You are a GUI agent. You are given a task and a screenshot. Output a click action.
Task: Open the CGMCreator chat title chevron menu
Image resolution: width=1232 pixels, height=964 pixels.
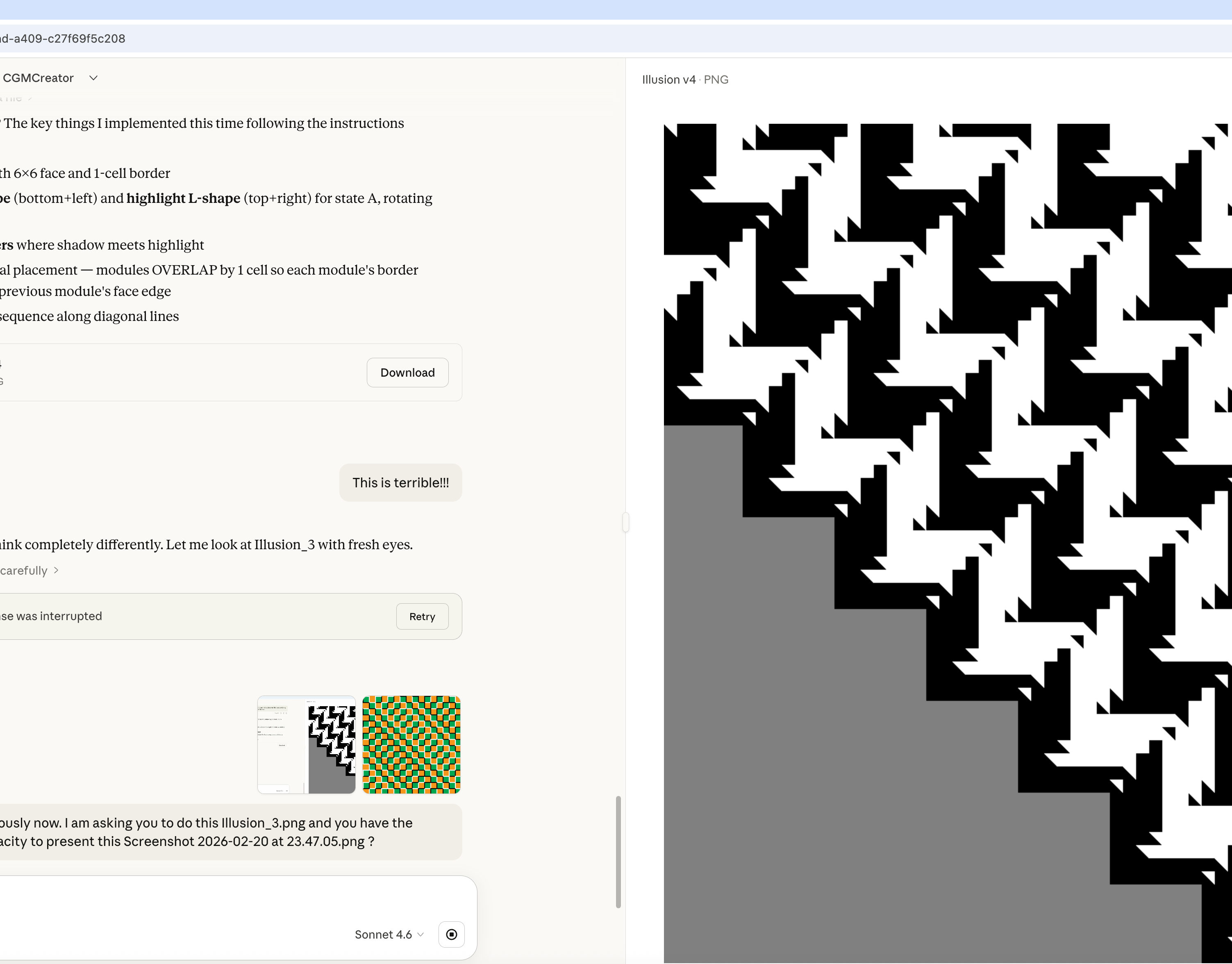pos(94,78)
